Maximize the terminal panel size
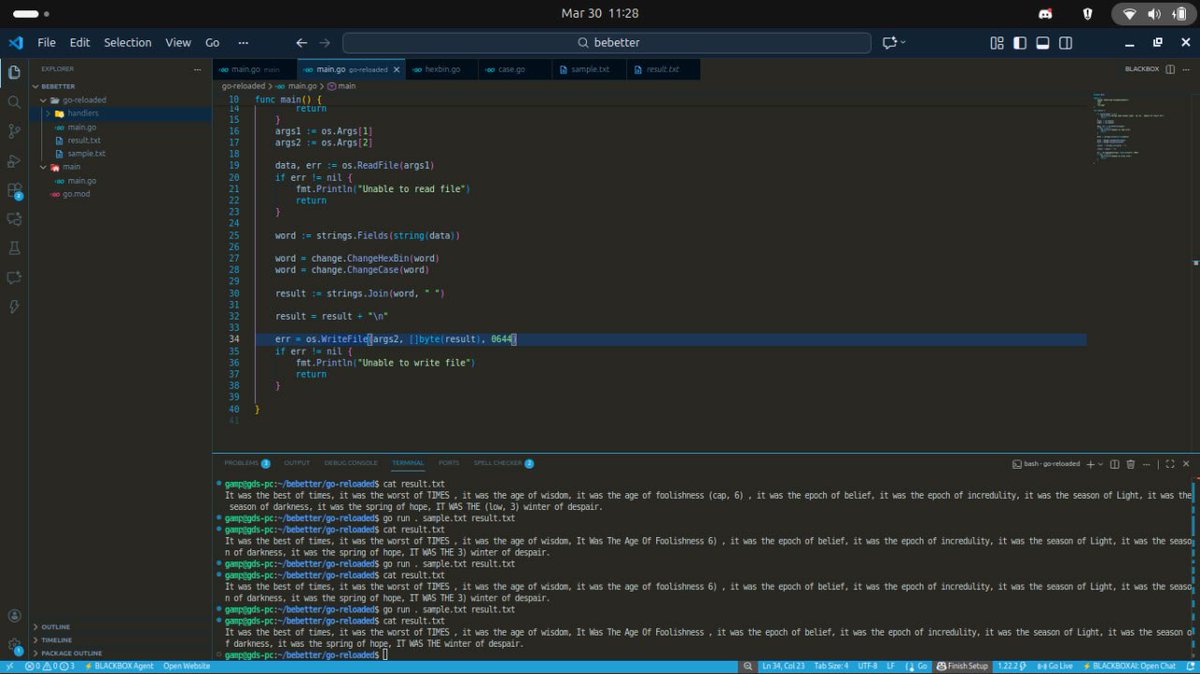The height and width of the screenshot is (674, 1200). click(1171, 464)
